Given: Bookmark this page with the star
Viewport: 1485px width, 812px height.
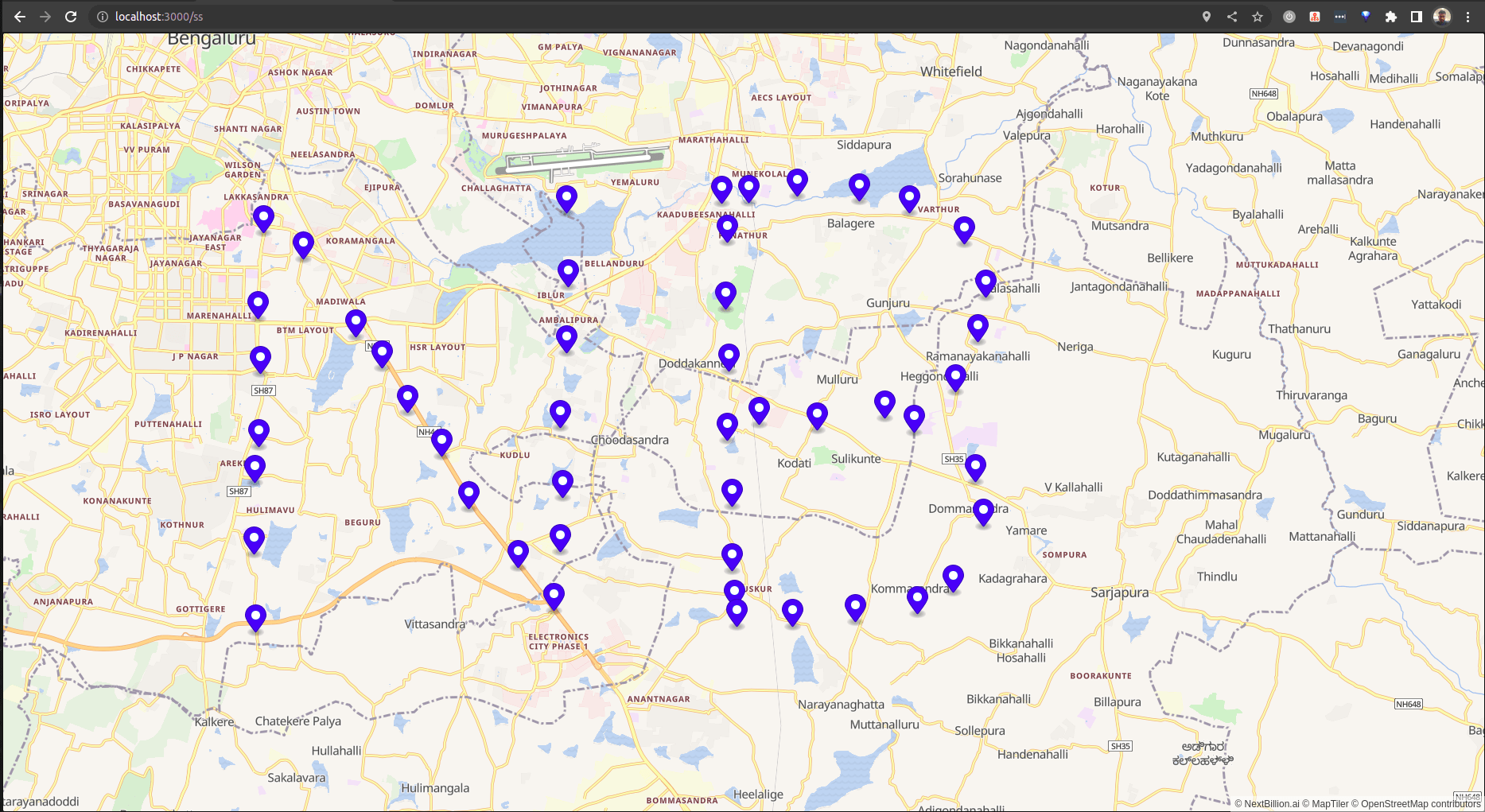Looking at the screenshot, I should click(x=1258, y=17).
